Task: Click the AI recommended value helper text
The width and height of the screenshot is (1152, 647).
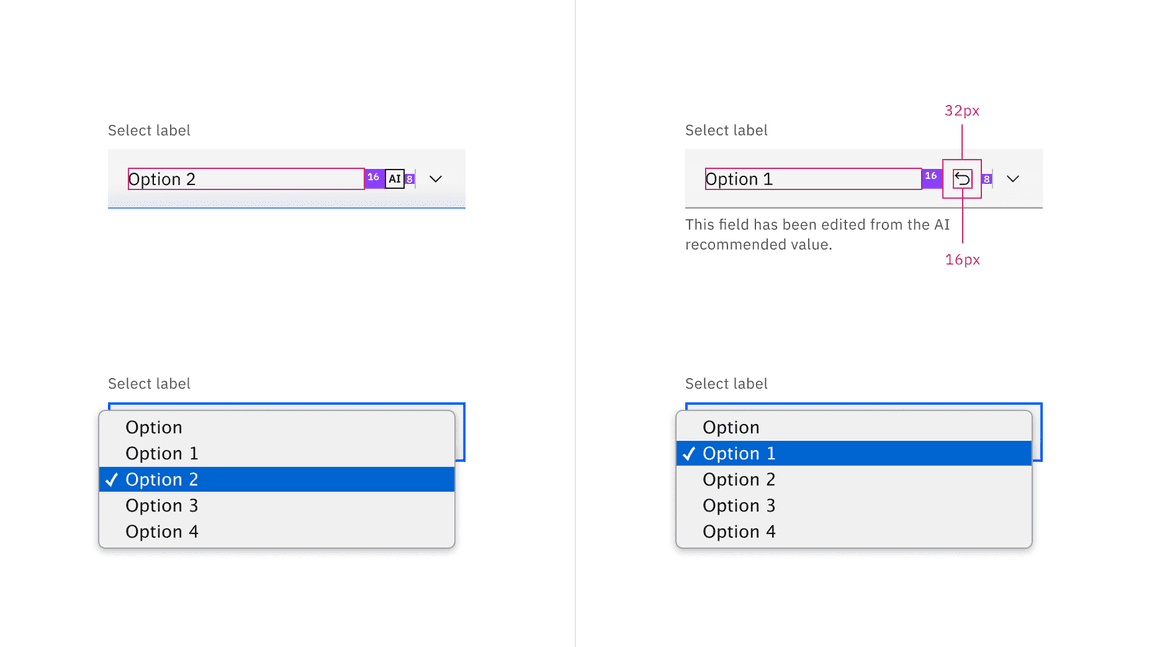Action: pyautogui.click(x=817, y=234)
